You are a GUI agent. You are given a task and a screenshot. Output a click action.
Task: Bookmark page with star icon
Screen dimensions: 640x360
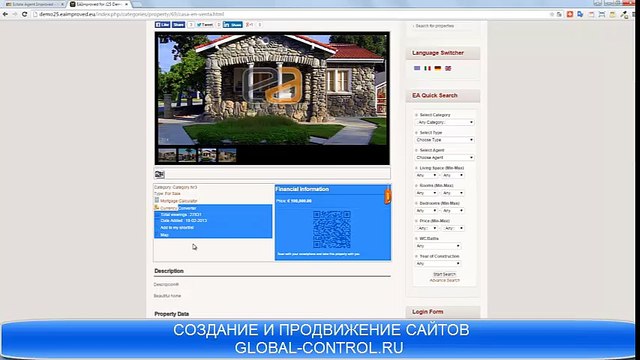552,14
